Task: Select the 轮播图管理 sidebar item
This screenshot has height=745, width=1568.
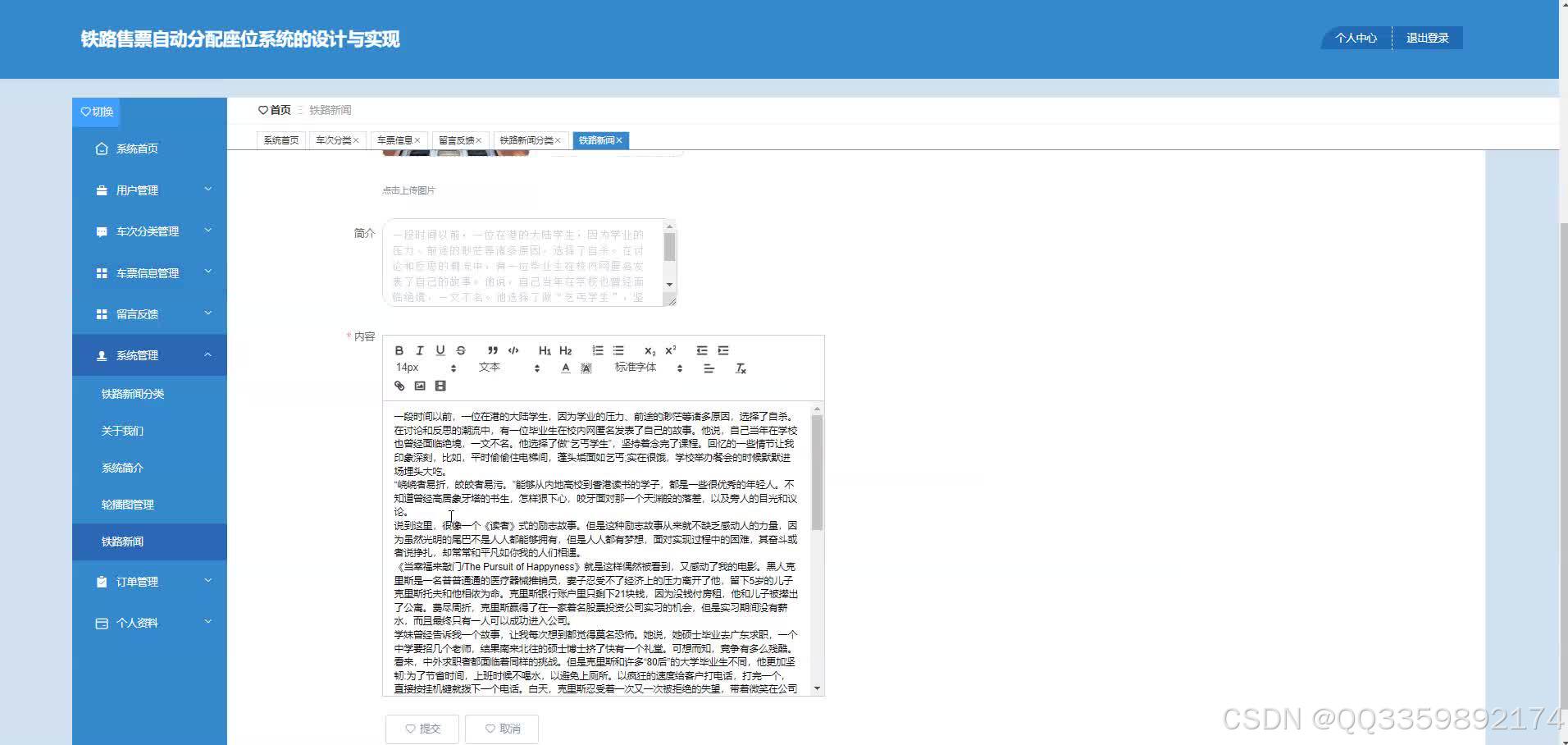Action: pyautogui.click(x=126, y=504)
